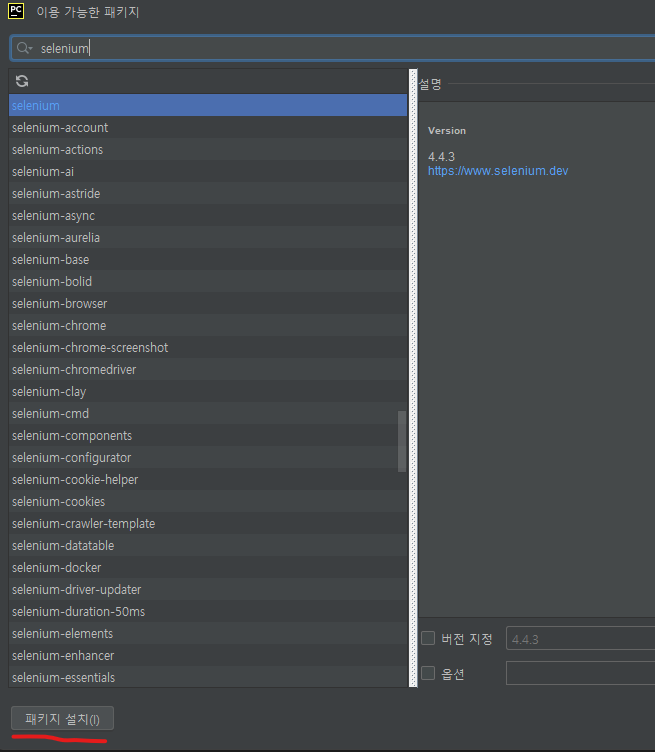Enable the 버전 지정 checkbox
This screenshot has width=655, height=752.
428,638
